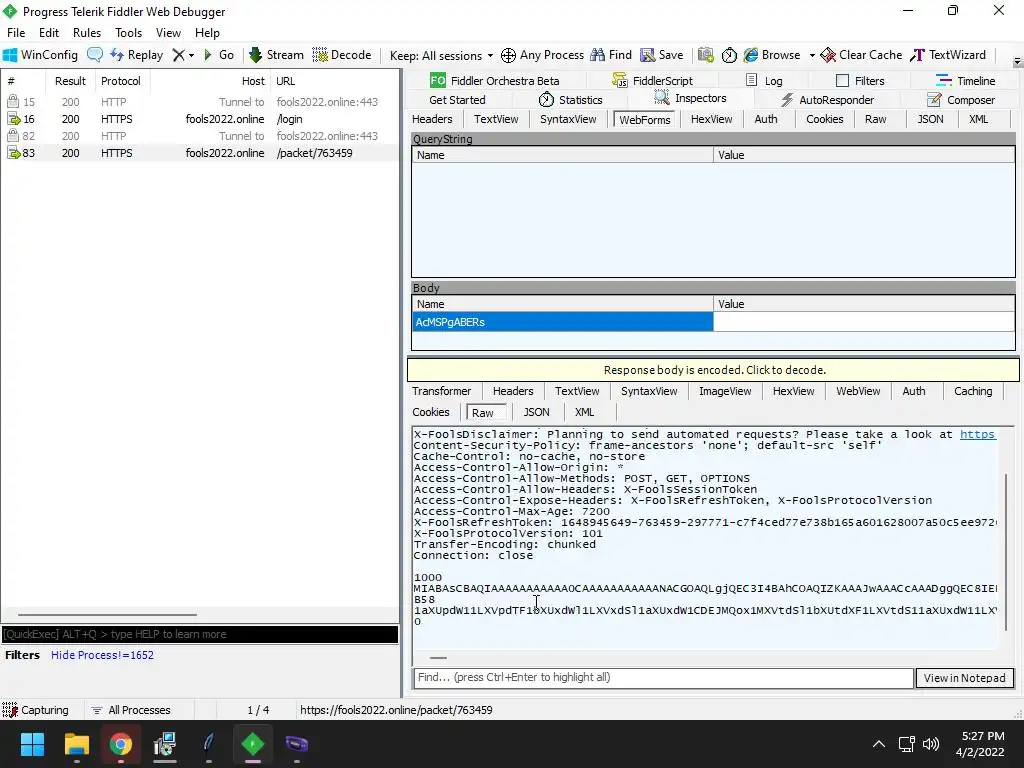Open the Composer tab
The height and width of the screenshot is (768, 1024).
(x=961, y=100)
